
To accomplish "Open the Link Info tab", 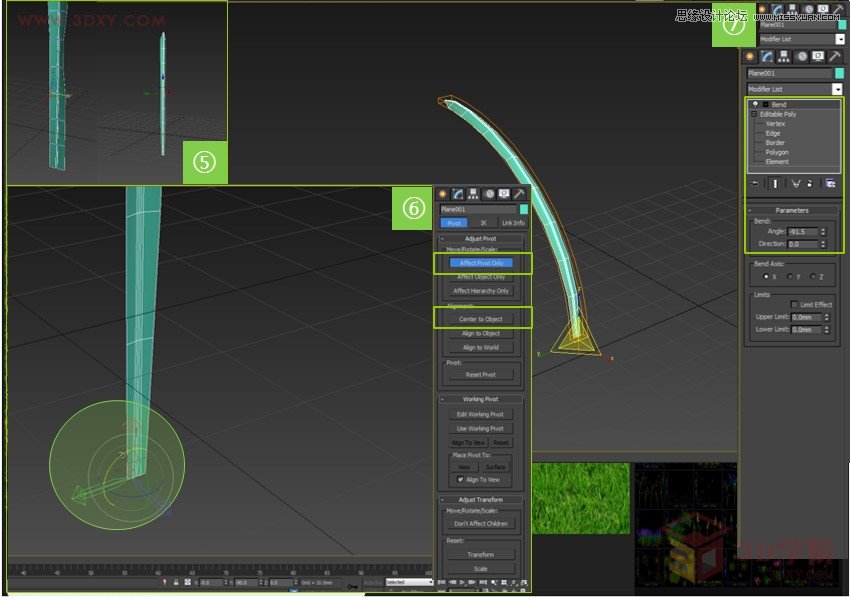I will [x=514, y=222].
